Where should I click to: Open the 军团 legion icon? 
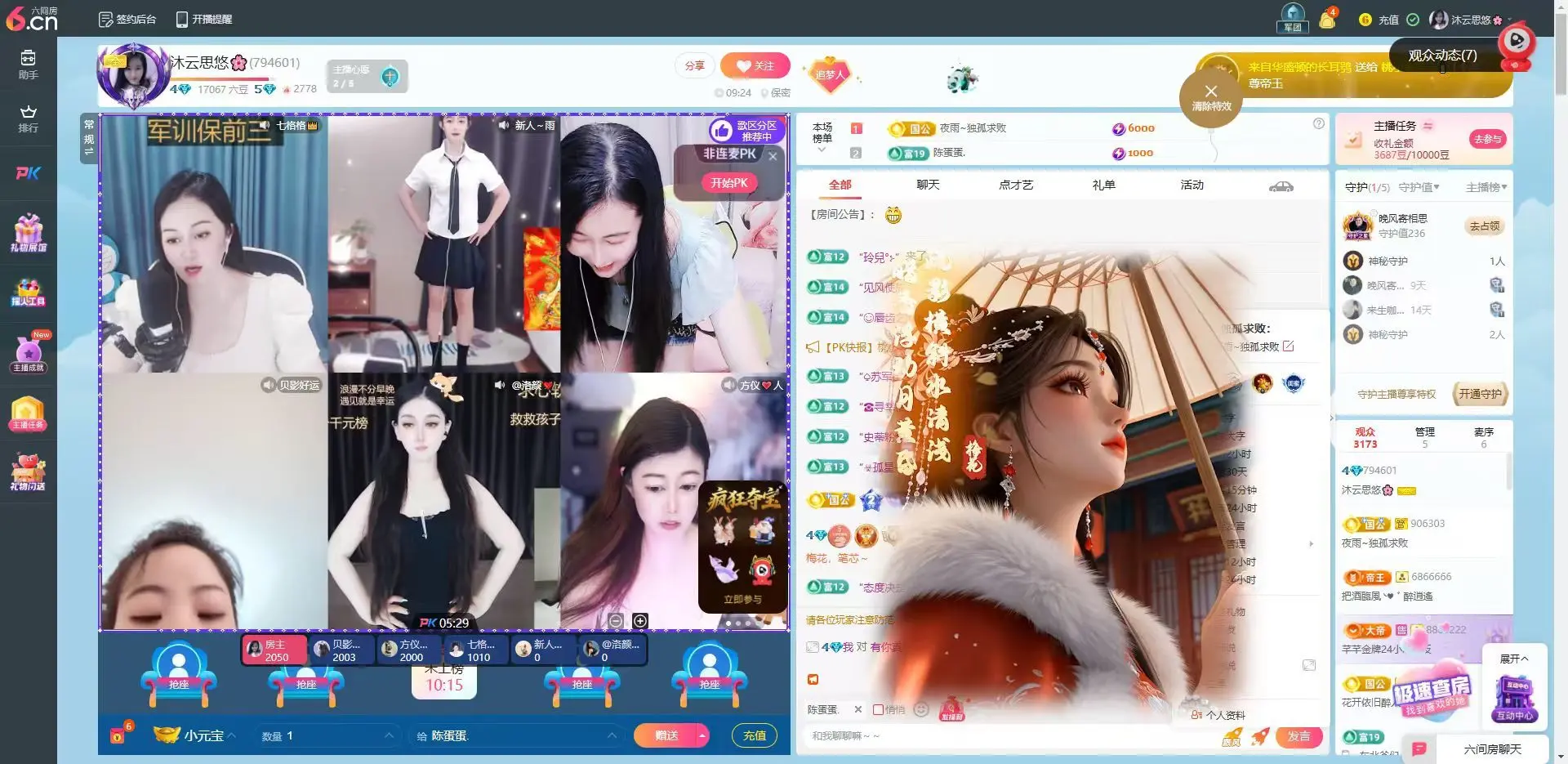tap(1293, 18)
